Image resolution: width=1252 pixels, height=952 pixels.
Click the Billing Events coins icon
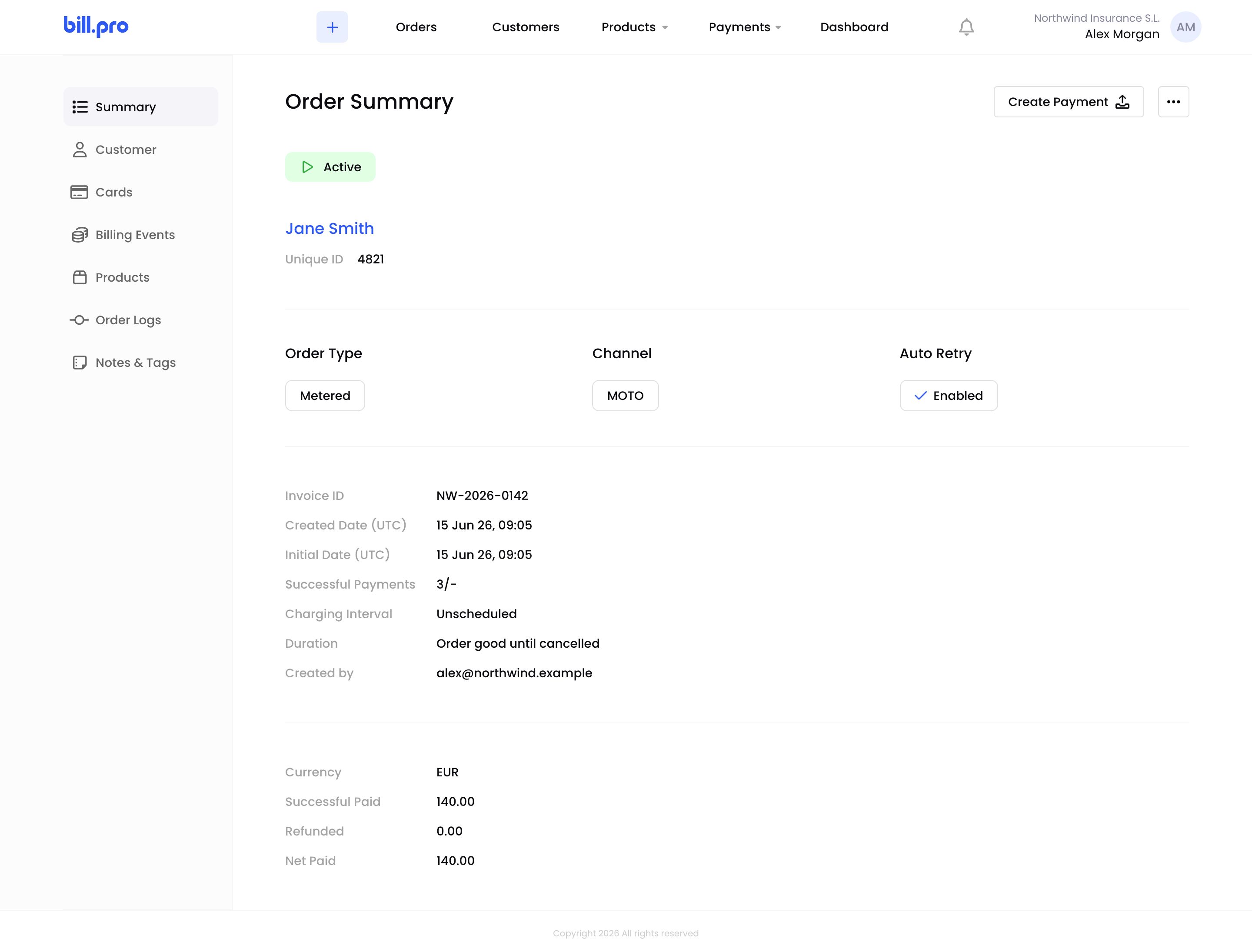tap(80, 235)
